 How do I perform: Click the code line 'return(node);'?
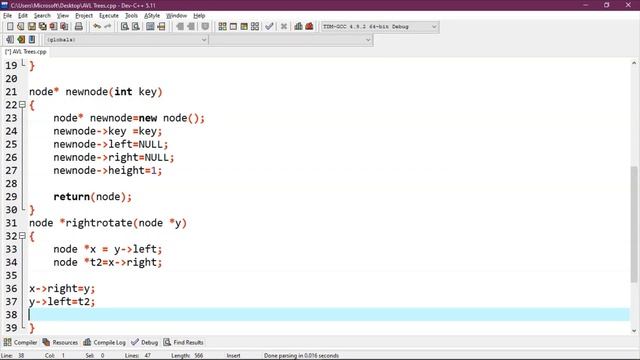click(x=93, y=197)
